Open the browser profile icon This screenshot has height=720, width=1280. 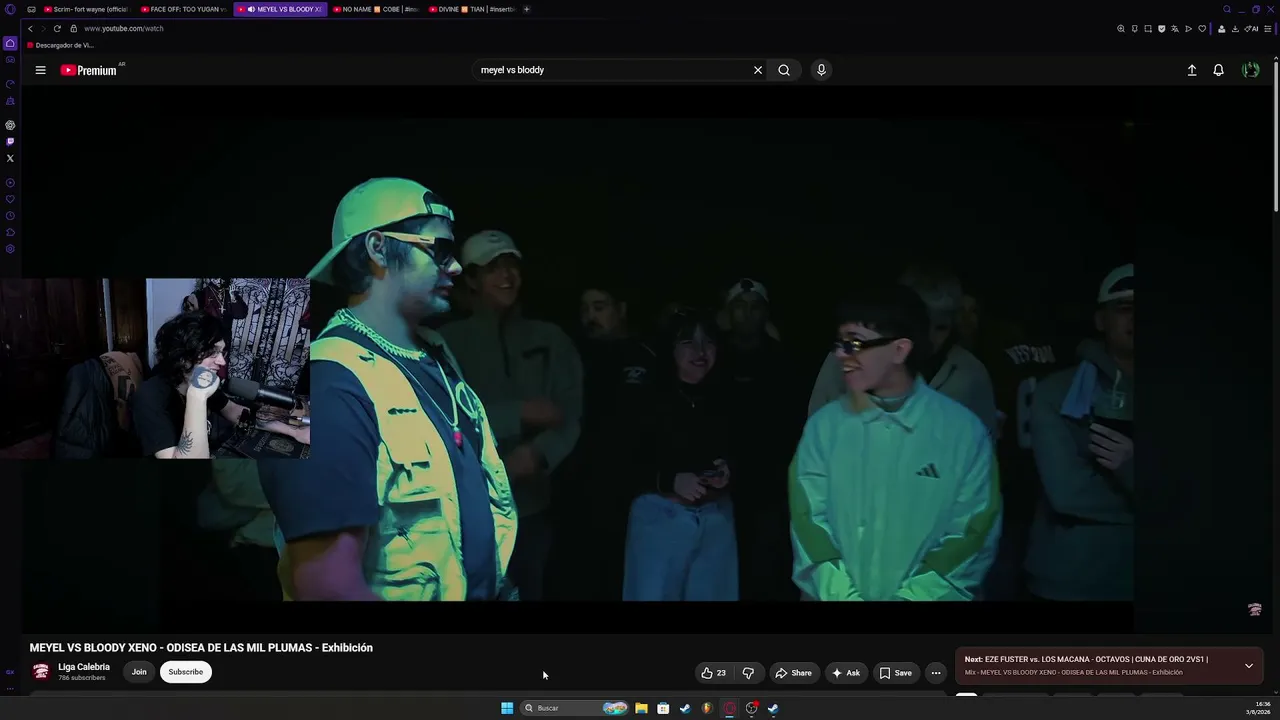[1221, 29]
